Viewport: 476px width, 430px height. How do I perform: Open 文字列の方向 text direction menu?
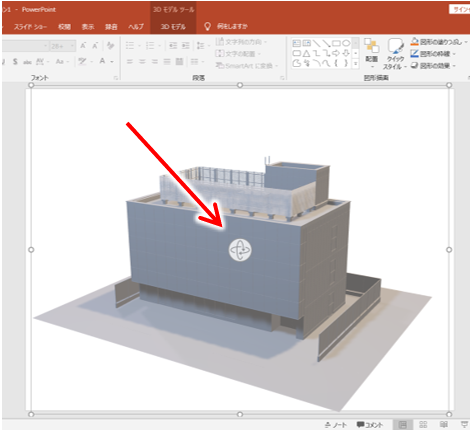pyautogui.click(x=241, y=42)
